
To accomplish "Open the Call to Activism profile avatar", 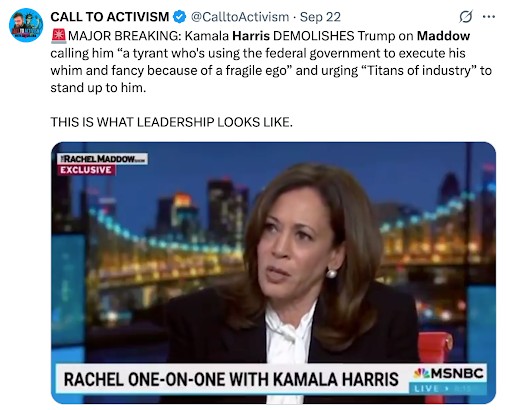I will click(x=26, y=25).
